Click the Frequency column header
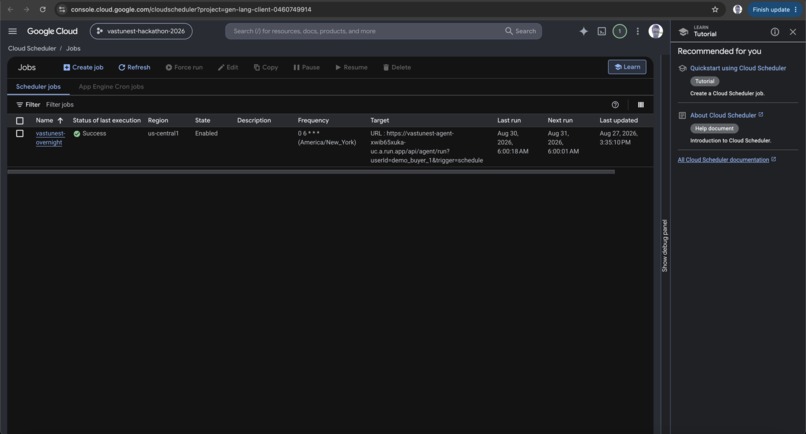The height and width of the screenshot is (434, 806). tap(313, 120)
